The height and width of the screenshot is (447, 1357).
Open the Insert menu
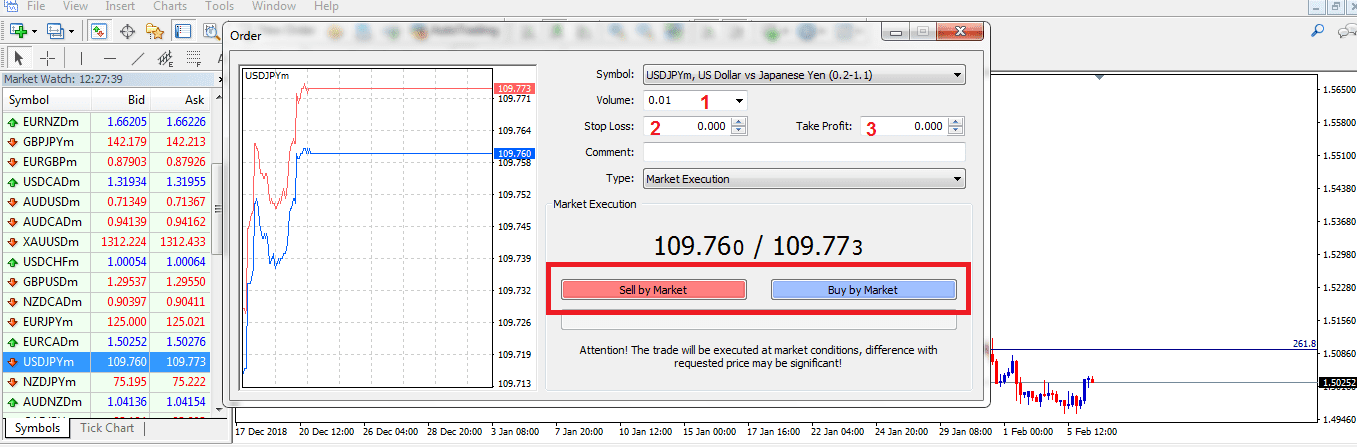121,6
